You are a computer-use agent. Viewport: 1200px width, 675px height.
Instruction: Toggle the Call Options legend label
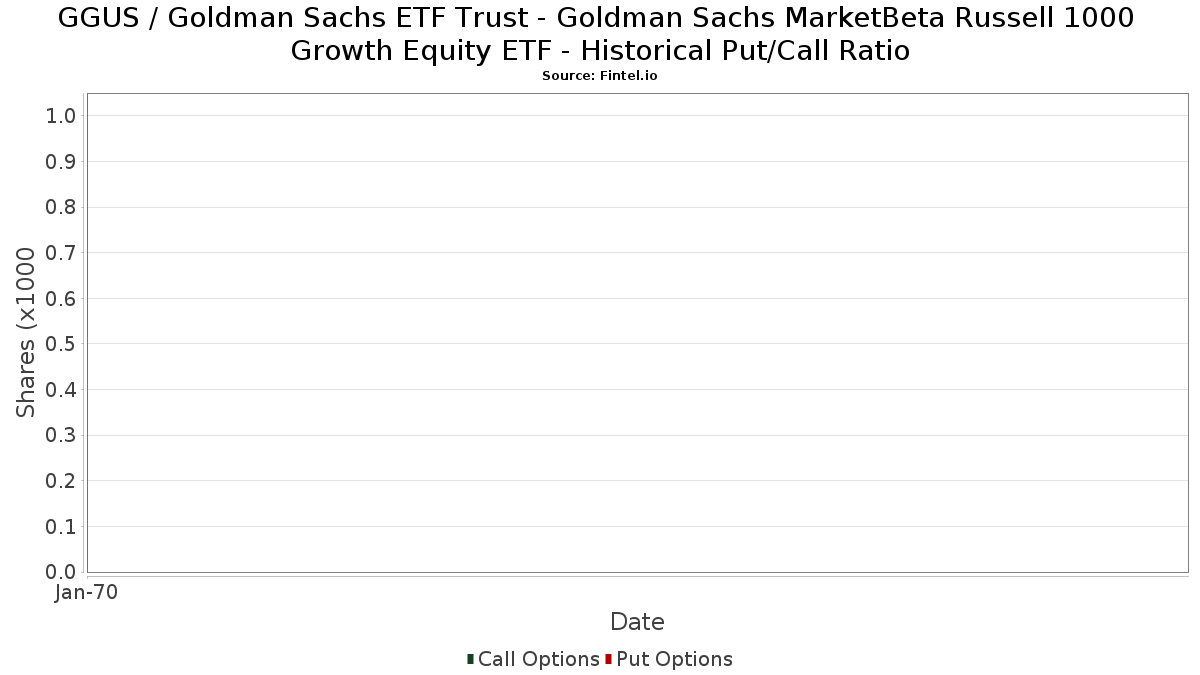pyautogui.click(x=539, y=659)
